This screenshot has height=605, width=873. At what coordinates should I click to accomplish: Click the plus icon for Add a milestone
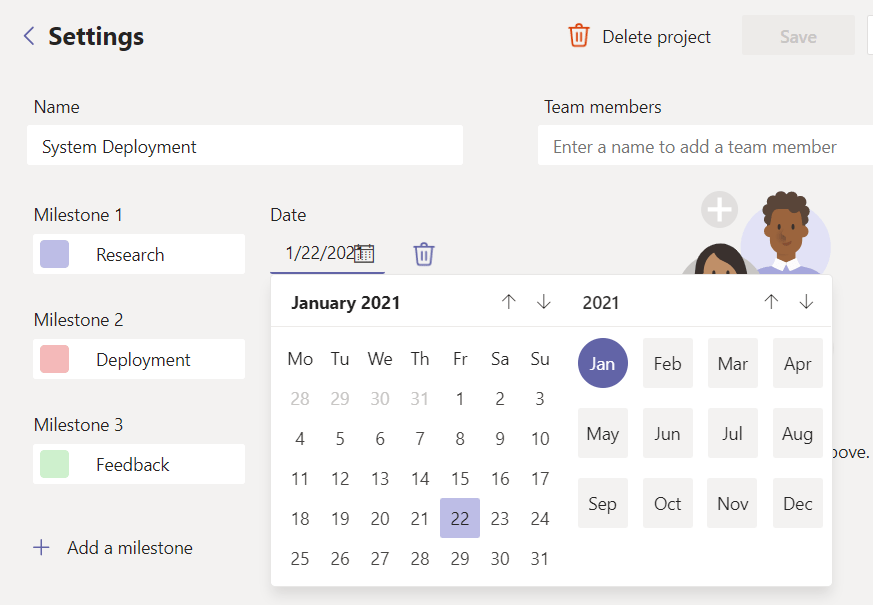point(41,548)
